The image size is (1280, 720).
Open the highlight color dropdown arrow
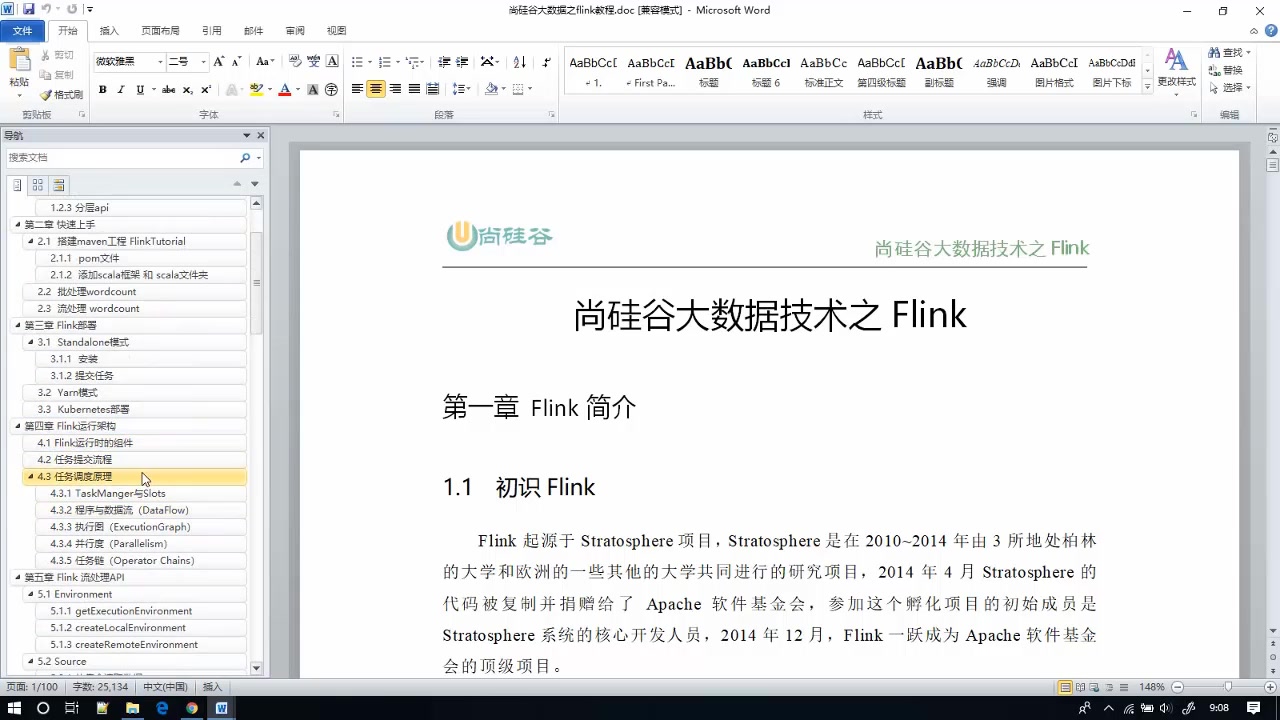pyautogui.click(x=270, y=90)
